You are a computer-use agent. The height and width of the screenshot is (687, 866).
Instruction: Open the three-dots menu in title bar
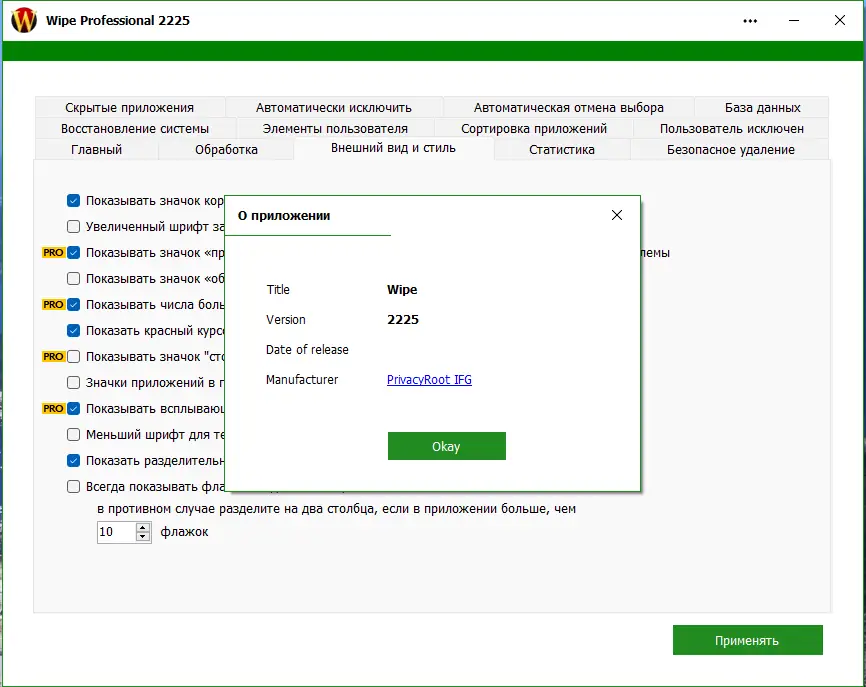pos(750,21)
